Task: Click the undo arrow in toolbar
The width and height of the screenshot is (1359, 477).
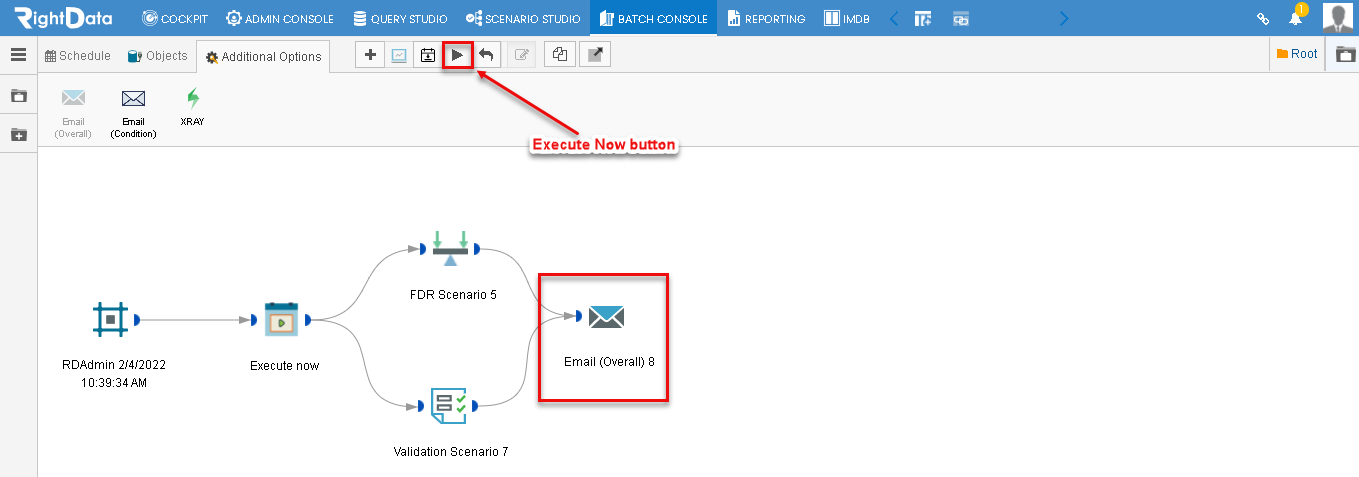Action: tap(486, 55)
